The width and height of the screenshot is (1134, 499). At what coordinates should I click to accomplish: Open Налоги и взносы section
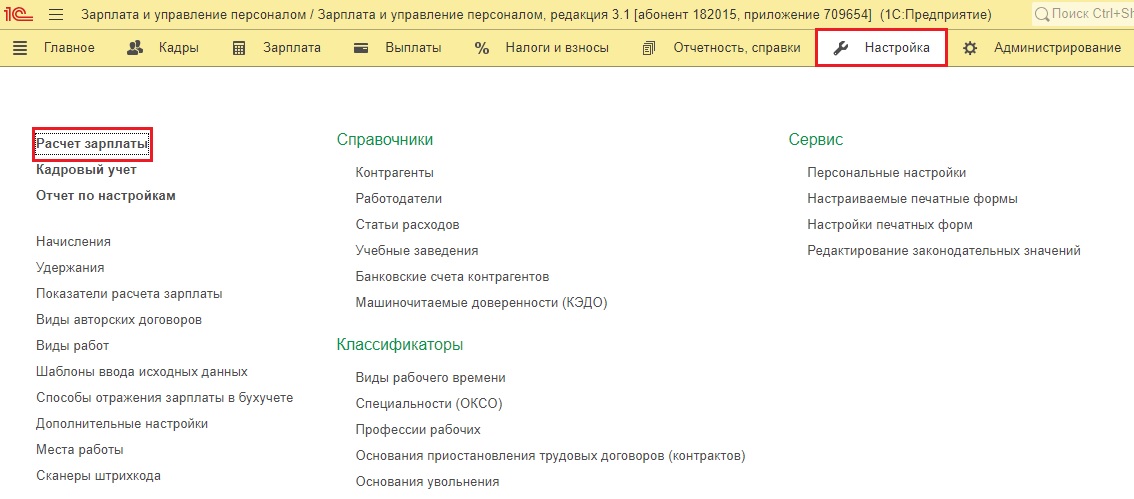[557, 48]
